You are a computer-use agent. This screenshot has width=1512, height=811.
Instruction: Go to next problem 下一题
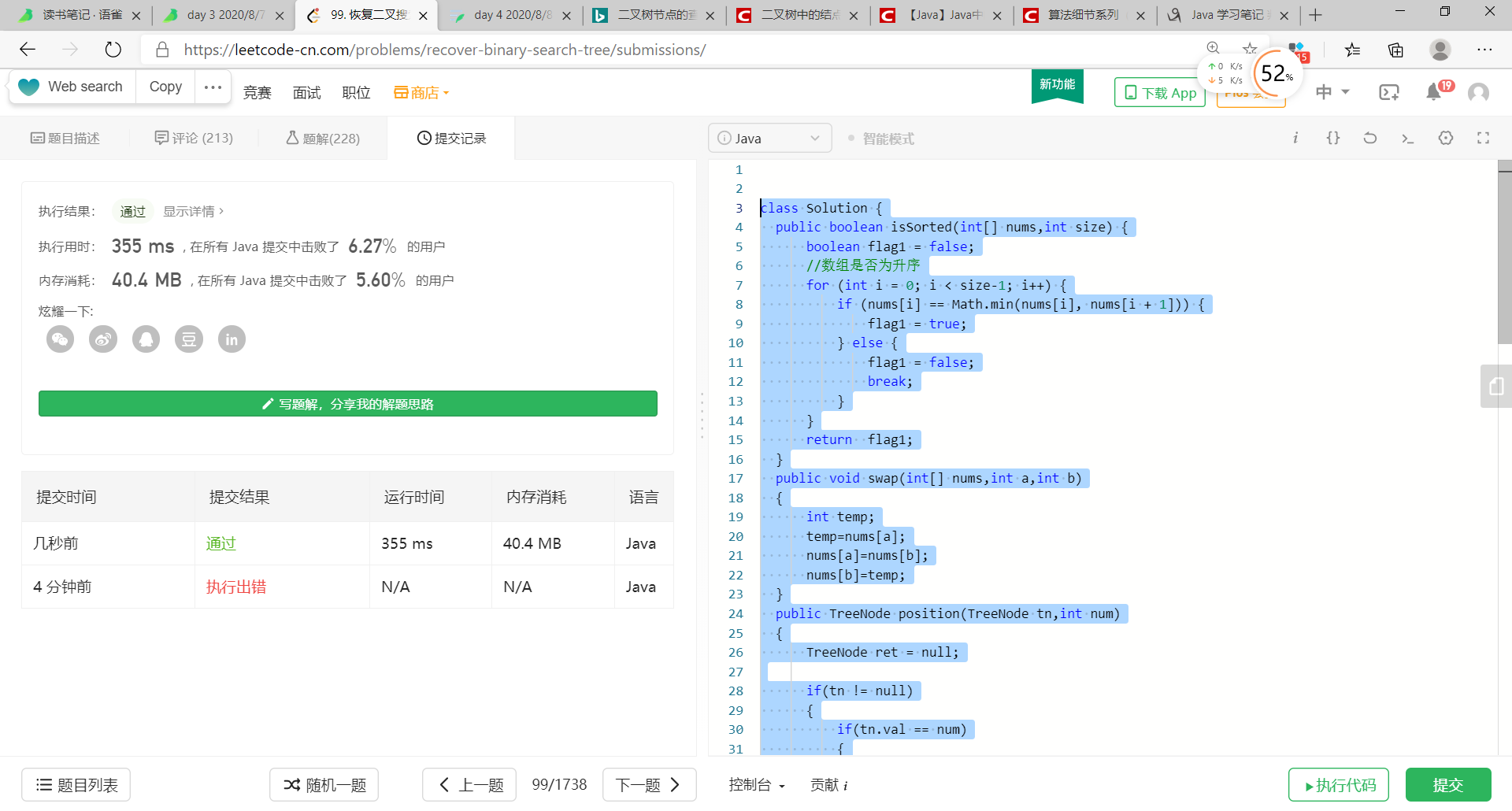(649, 785)
